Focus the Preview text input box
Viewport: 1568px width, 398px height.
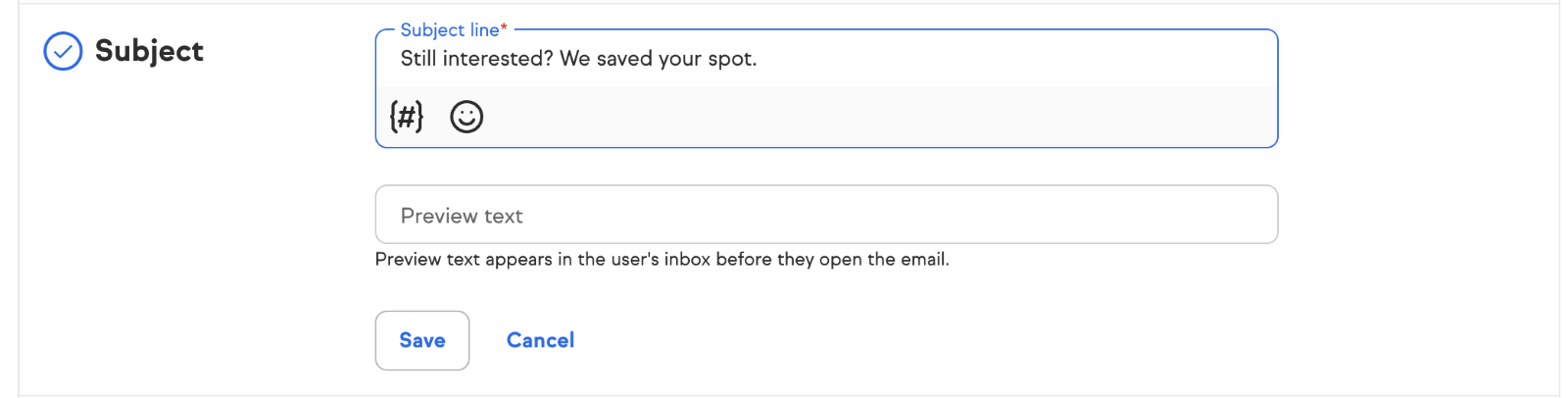click(x=826, y=215)
